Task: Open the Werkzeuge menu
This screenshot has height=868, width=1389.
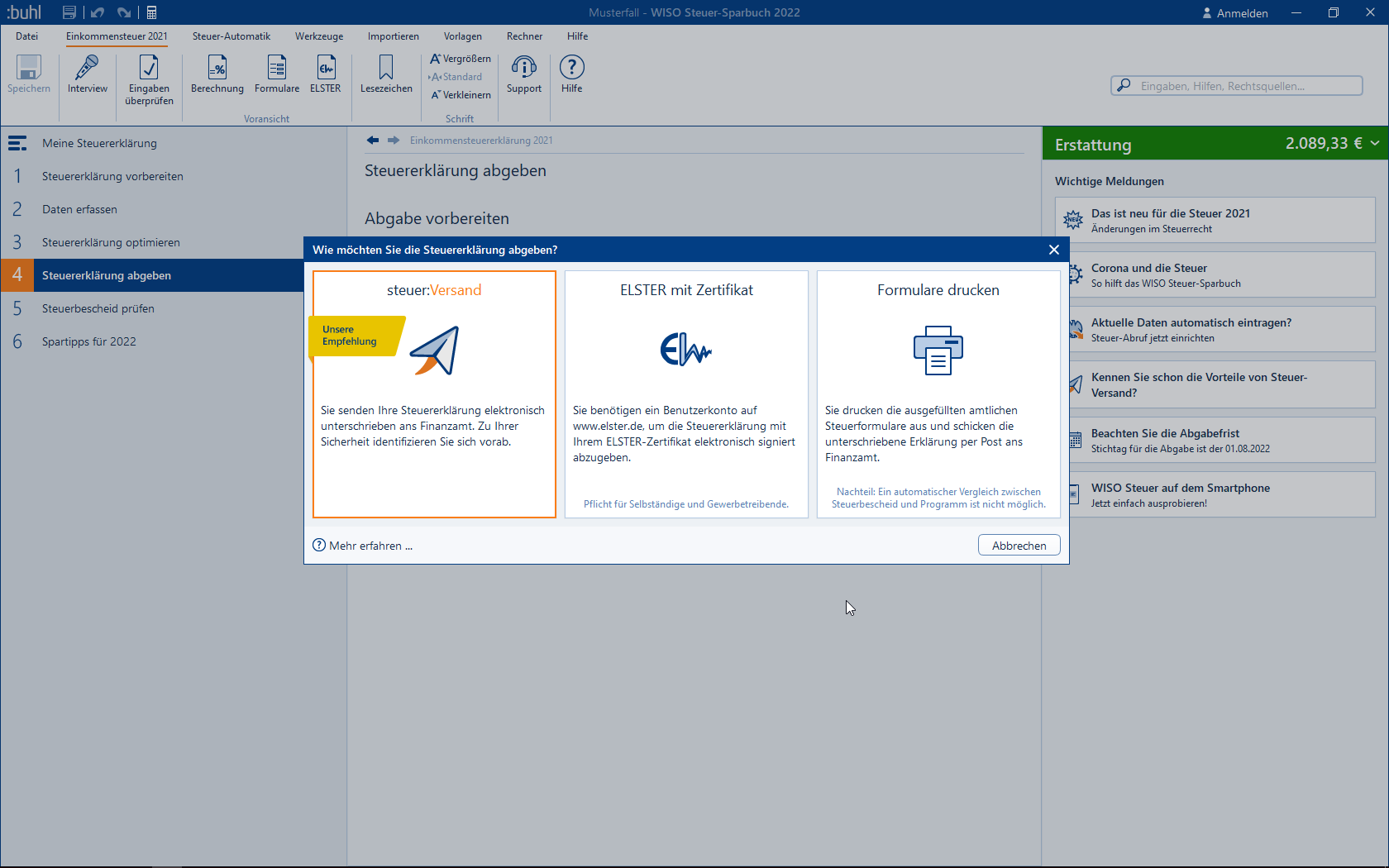Action: (319, 36)
